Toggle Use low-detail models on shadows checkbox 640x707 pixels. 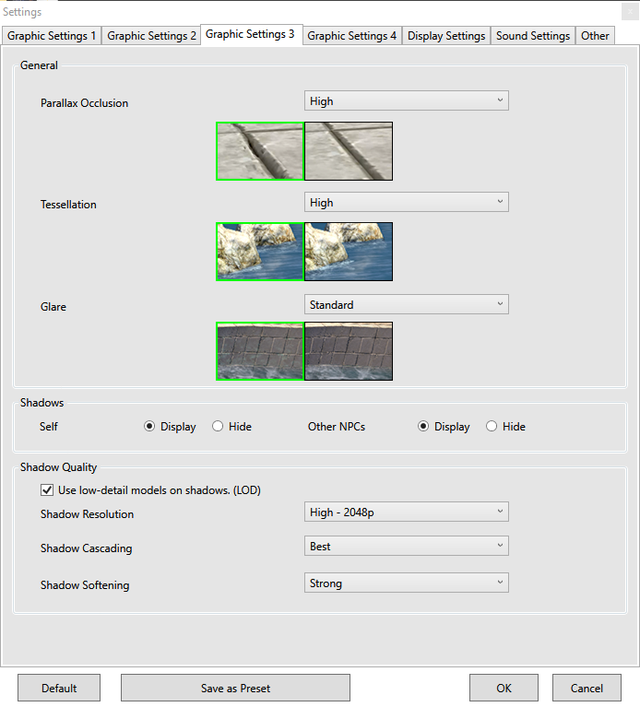[x=47, y=490]
